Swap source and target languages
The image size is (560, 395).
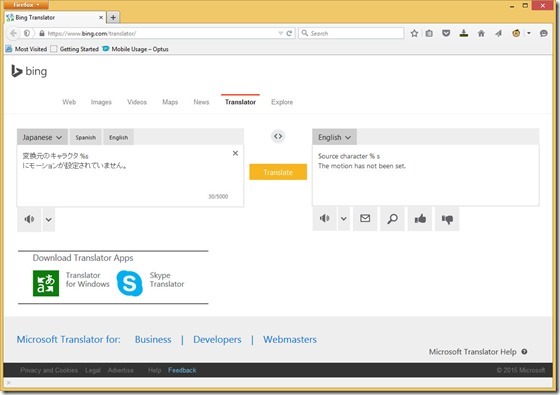[278, 136]
